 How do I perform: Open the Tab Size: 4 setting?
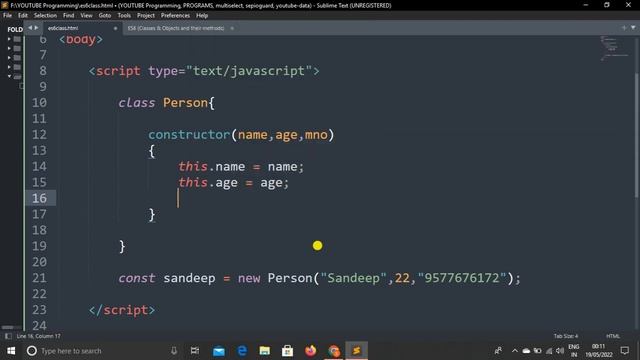tap(566, 336)
